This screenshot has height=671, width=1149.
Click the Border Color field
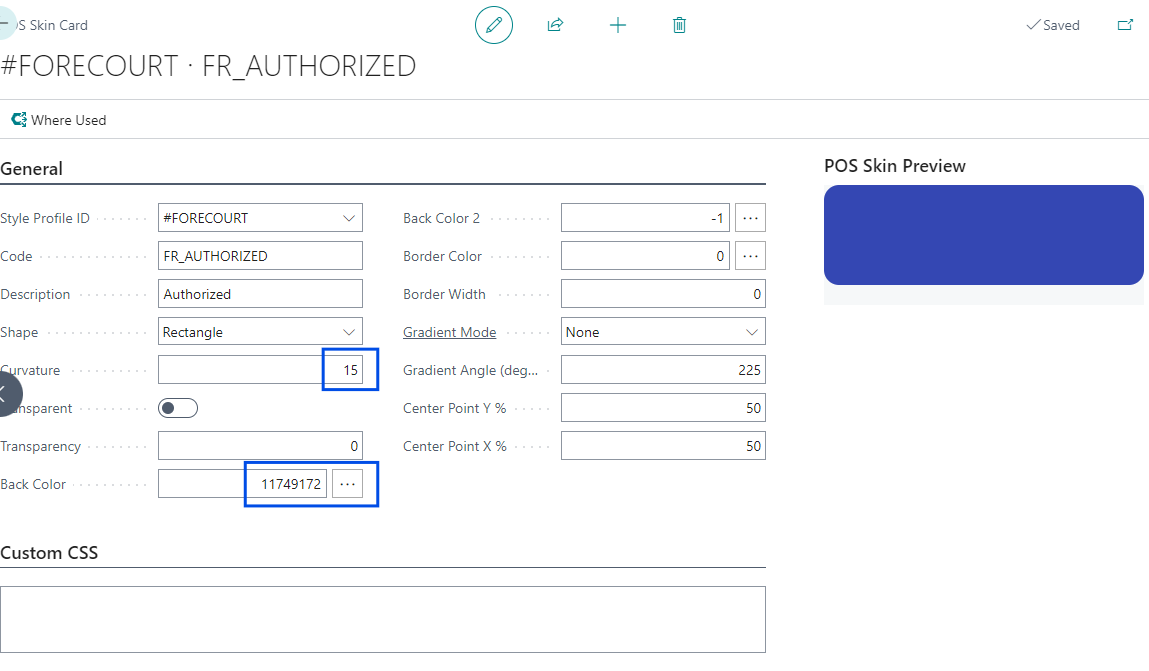645,256
